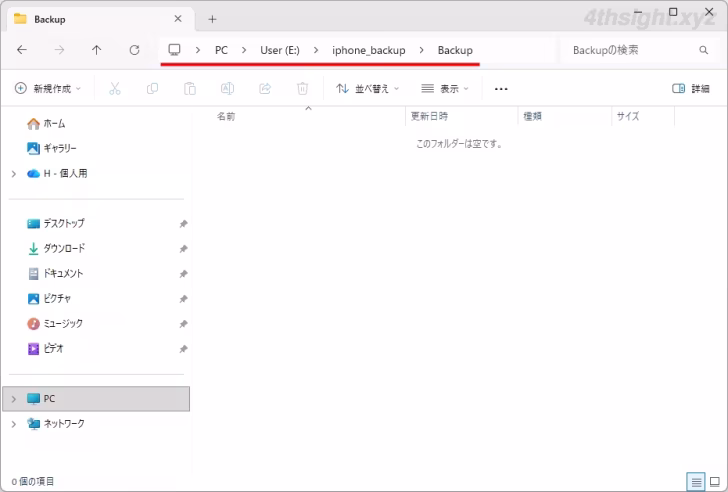
Task: Switch to large thumbnails view icon
Action: (715, 482)
